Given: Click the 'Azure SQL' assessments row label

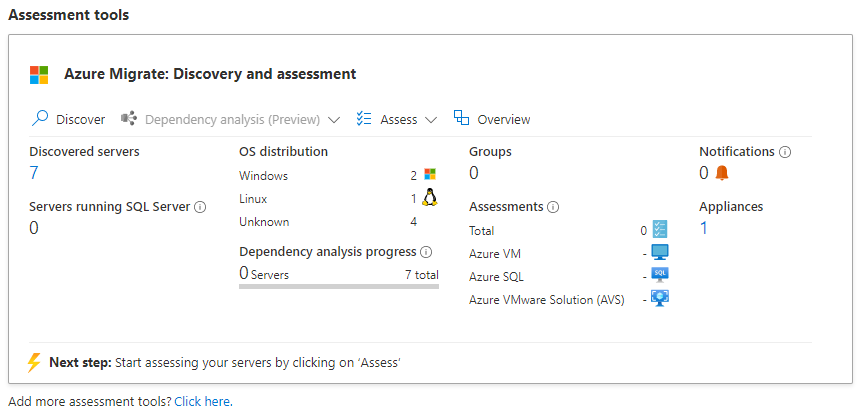Looking at the screenshot, I should (x=496, y=277).
